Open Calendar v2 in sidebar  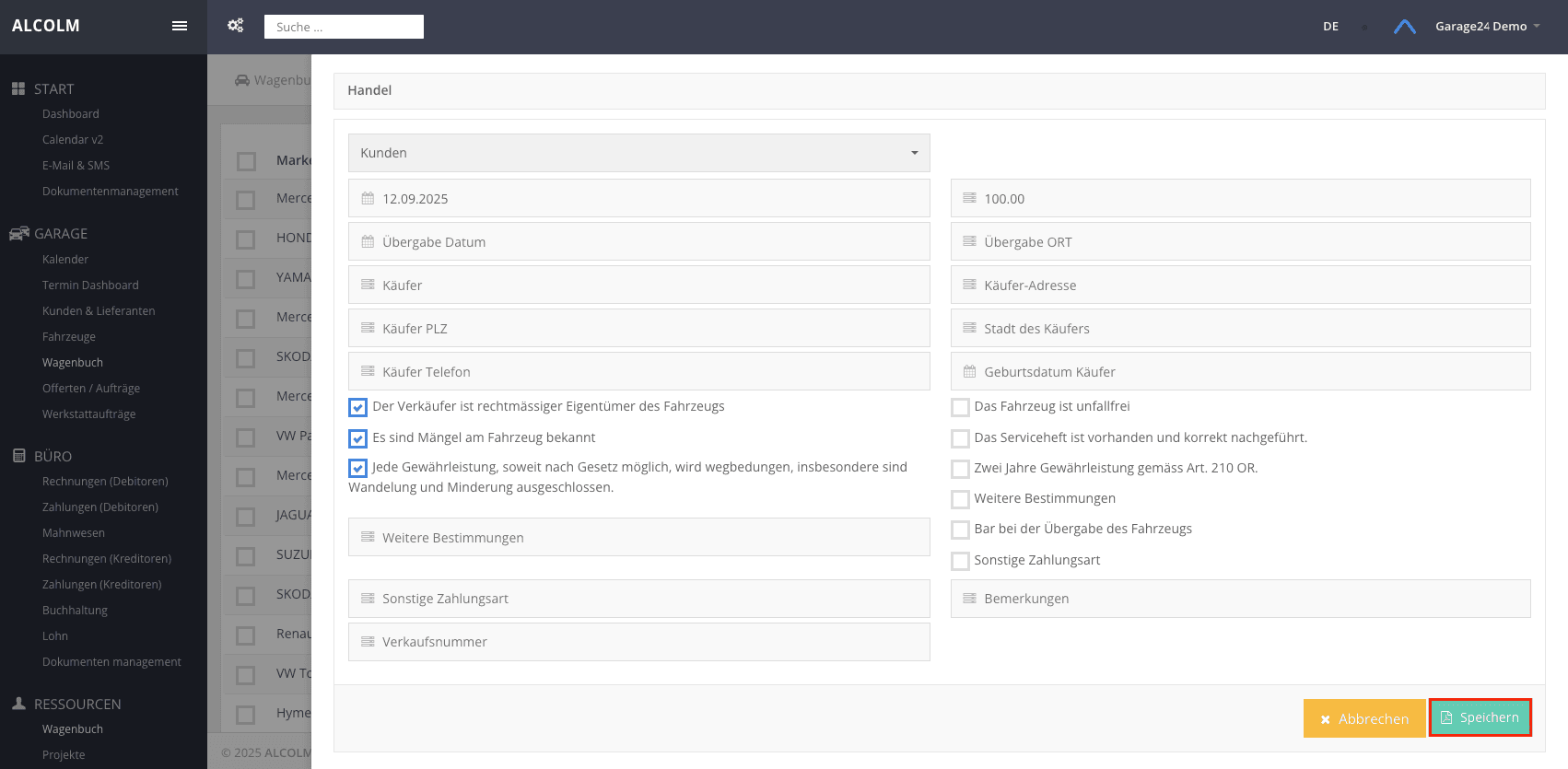tap(73, 140)
